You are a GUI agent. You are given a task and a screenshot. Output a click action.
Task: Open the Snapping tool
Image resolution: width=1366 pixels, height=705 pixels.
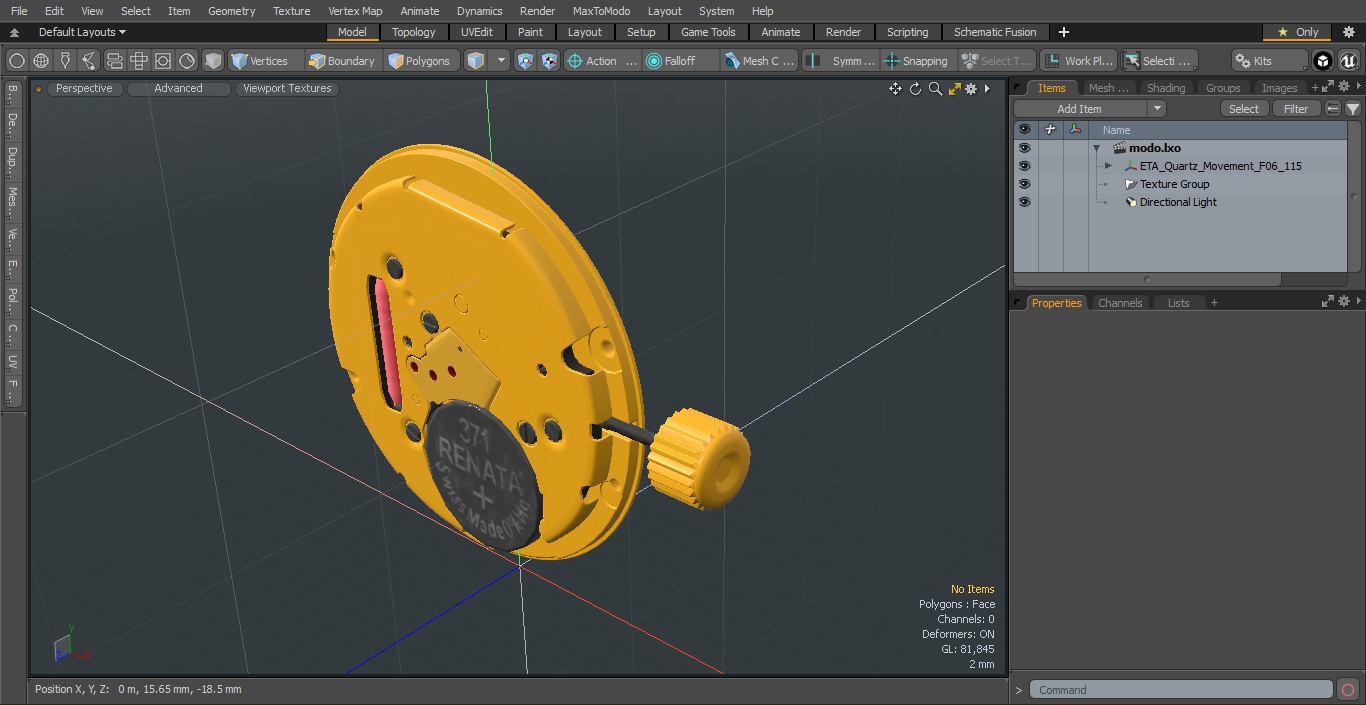click(x=916, y=61)
